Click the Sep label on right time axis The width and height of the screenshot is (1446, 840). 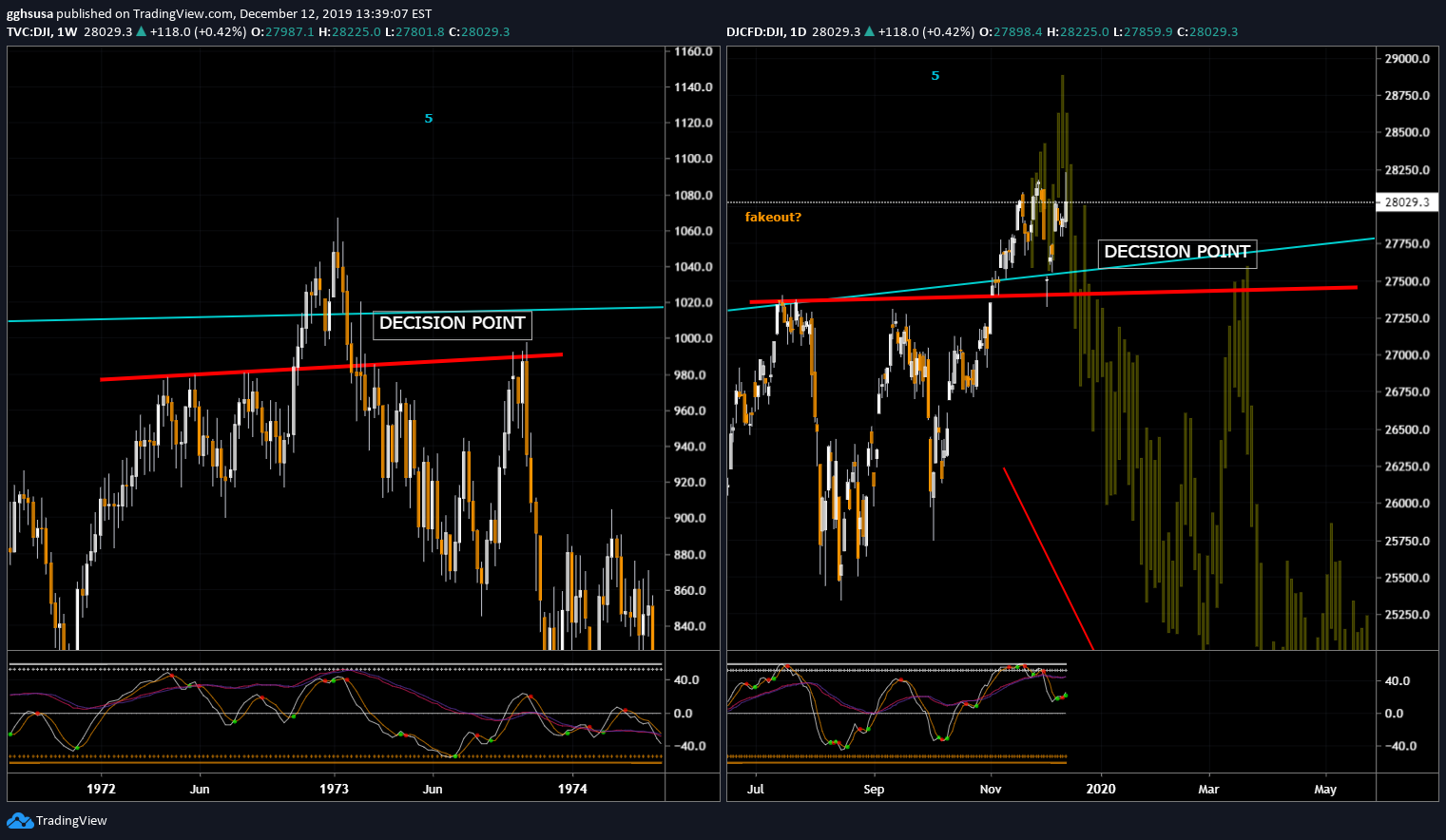pos(874,789)
